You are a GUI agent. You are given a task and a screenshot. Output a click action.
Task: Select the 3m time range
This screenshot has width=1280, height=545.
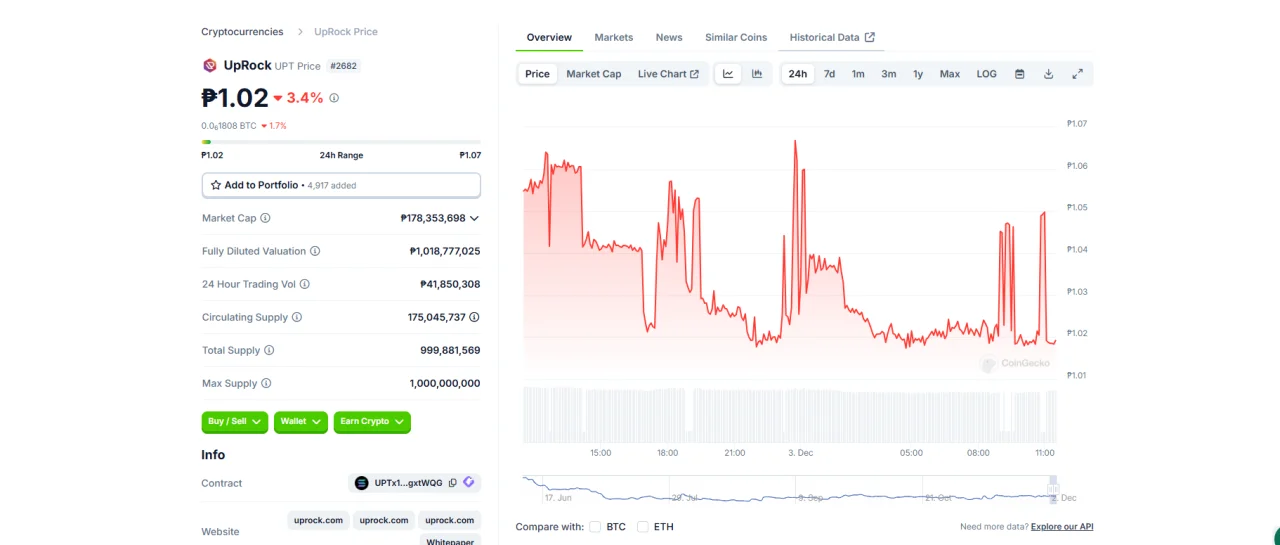889,74
